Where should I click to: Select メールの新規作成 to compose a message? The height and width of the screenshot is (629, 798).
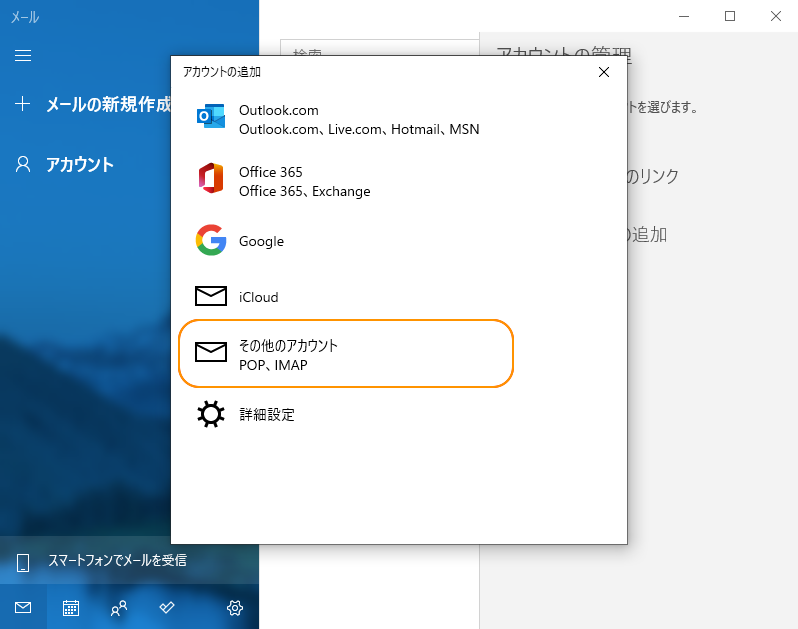[108, 104]
